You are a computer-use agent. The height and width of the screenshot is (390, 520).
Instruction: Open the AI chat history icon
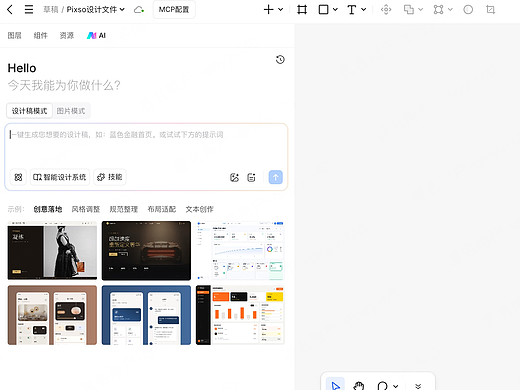pyautogui.click(x=280, y=60)
